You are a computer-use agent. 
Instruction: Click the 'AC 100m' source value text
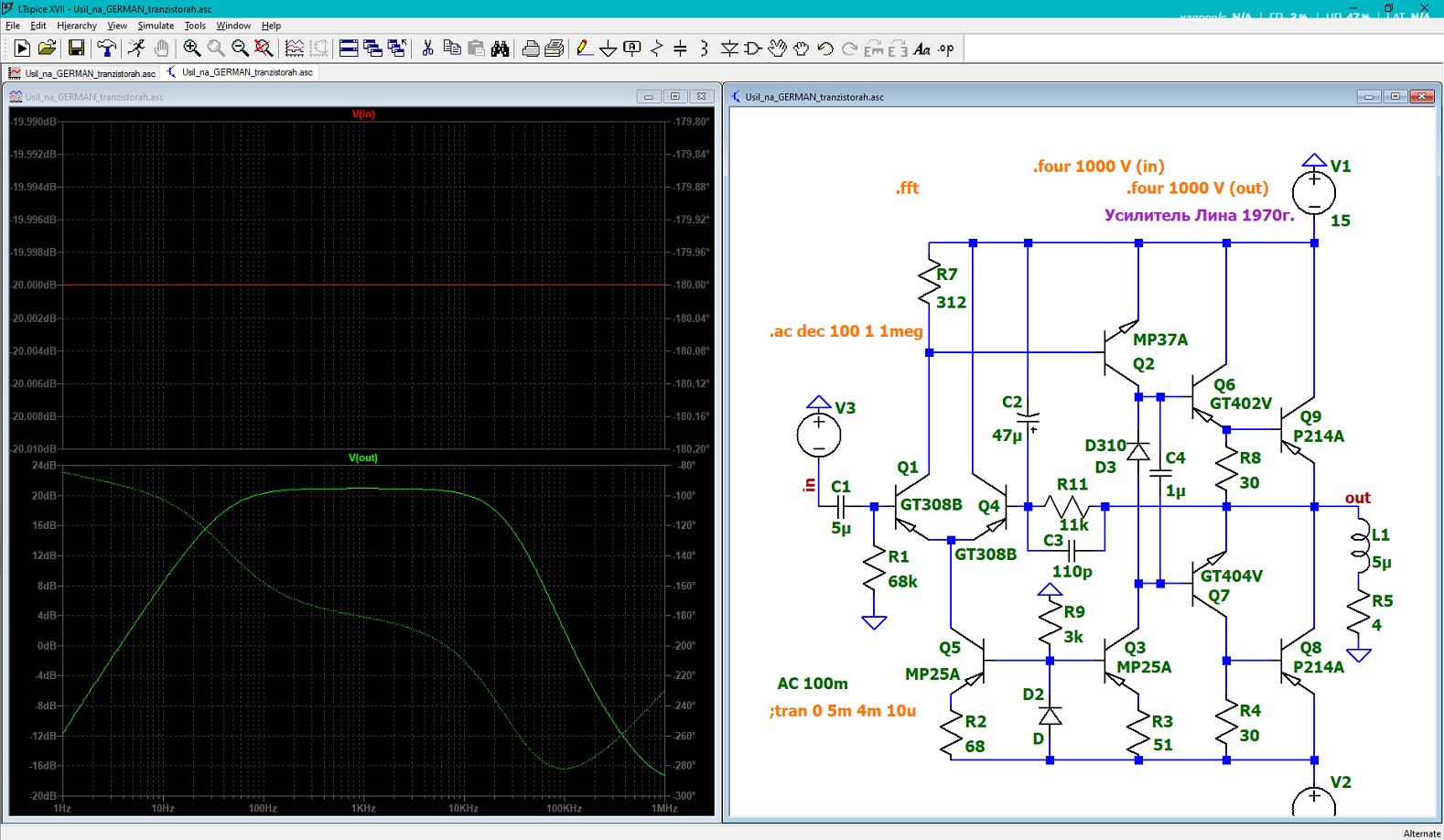tap(813, 684)
